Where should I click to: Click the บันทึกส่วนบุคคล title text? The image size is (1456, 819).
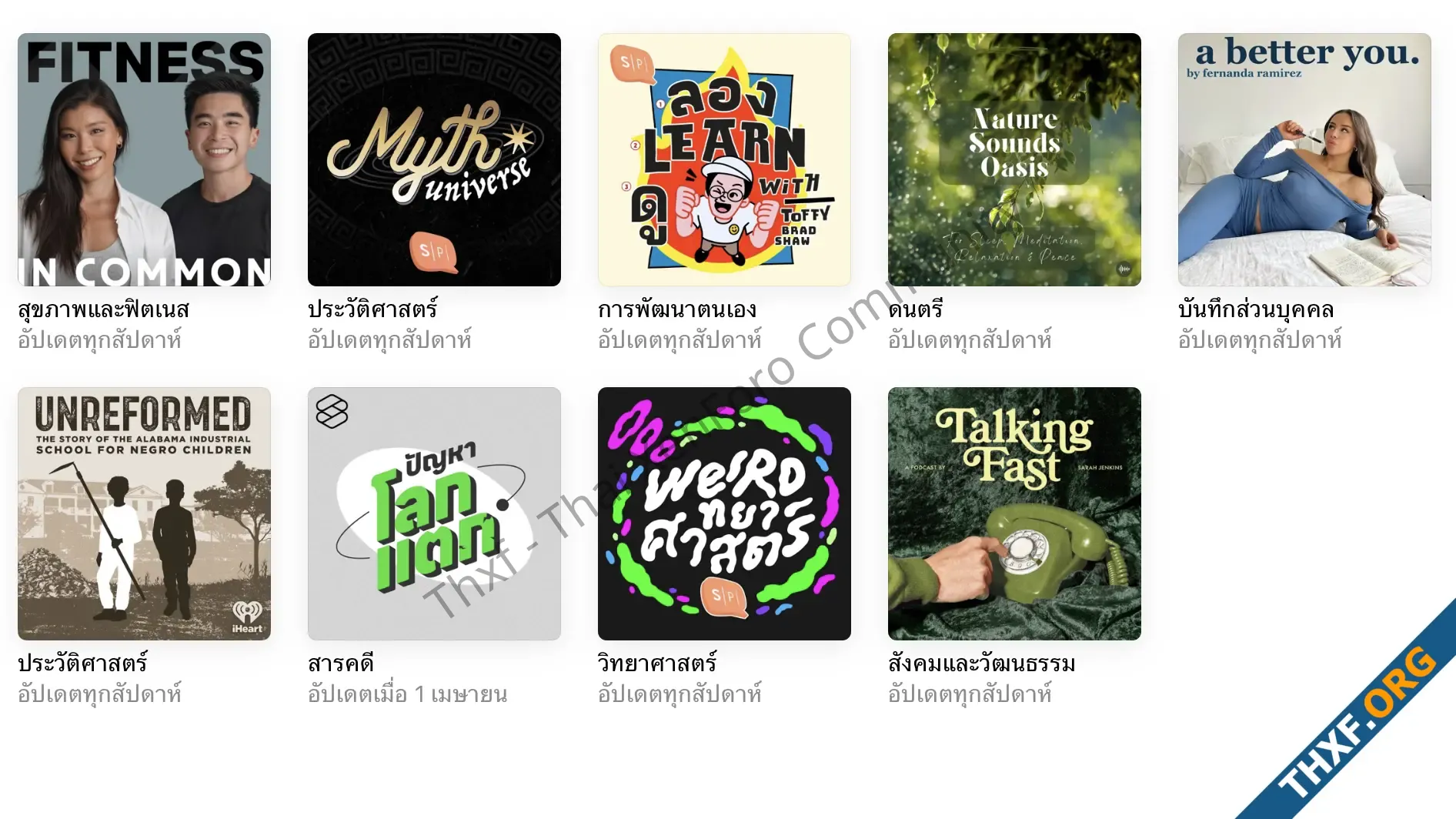pyautogui.click(x=1256, y=309)
